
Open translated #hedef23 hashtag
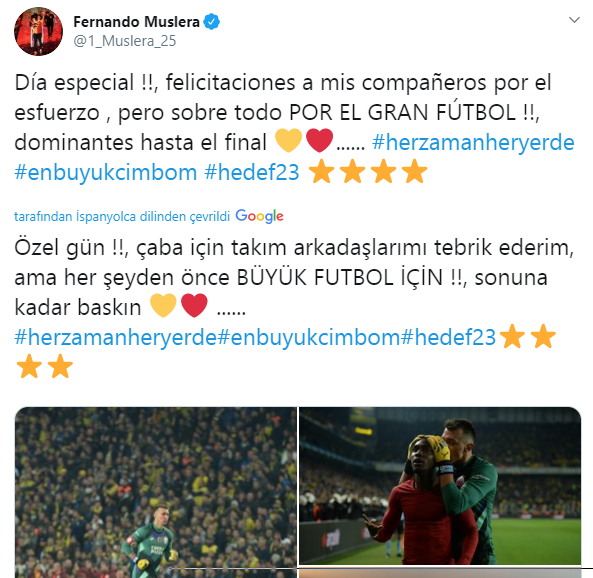pos(448,337)
